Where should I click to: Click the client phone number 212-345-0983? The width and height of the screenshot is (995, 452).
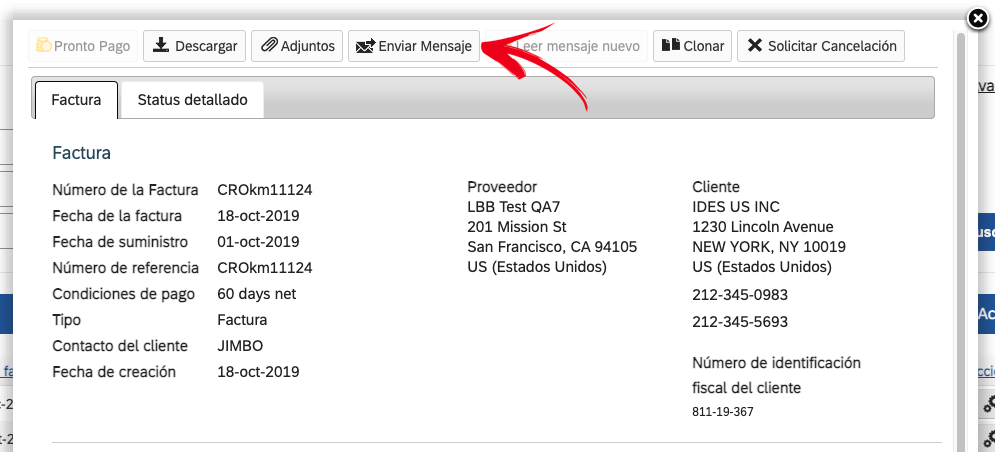(740, 295)
